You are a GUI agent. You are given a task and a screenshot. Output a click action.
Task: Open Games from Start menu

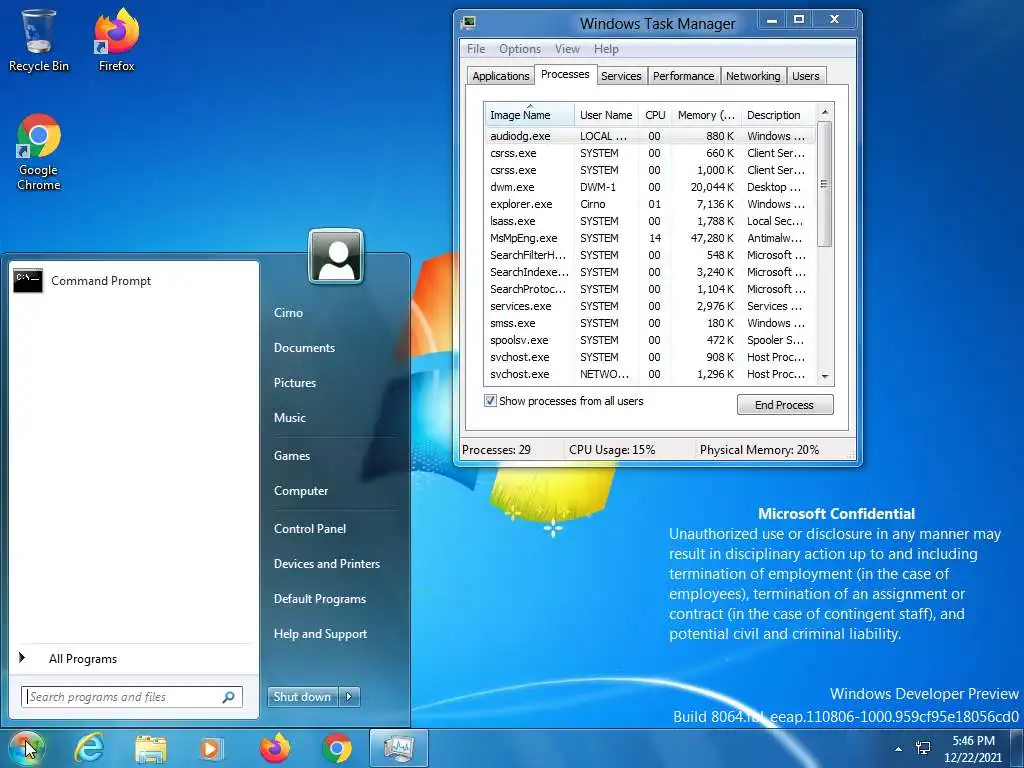292,456
